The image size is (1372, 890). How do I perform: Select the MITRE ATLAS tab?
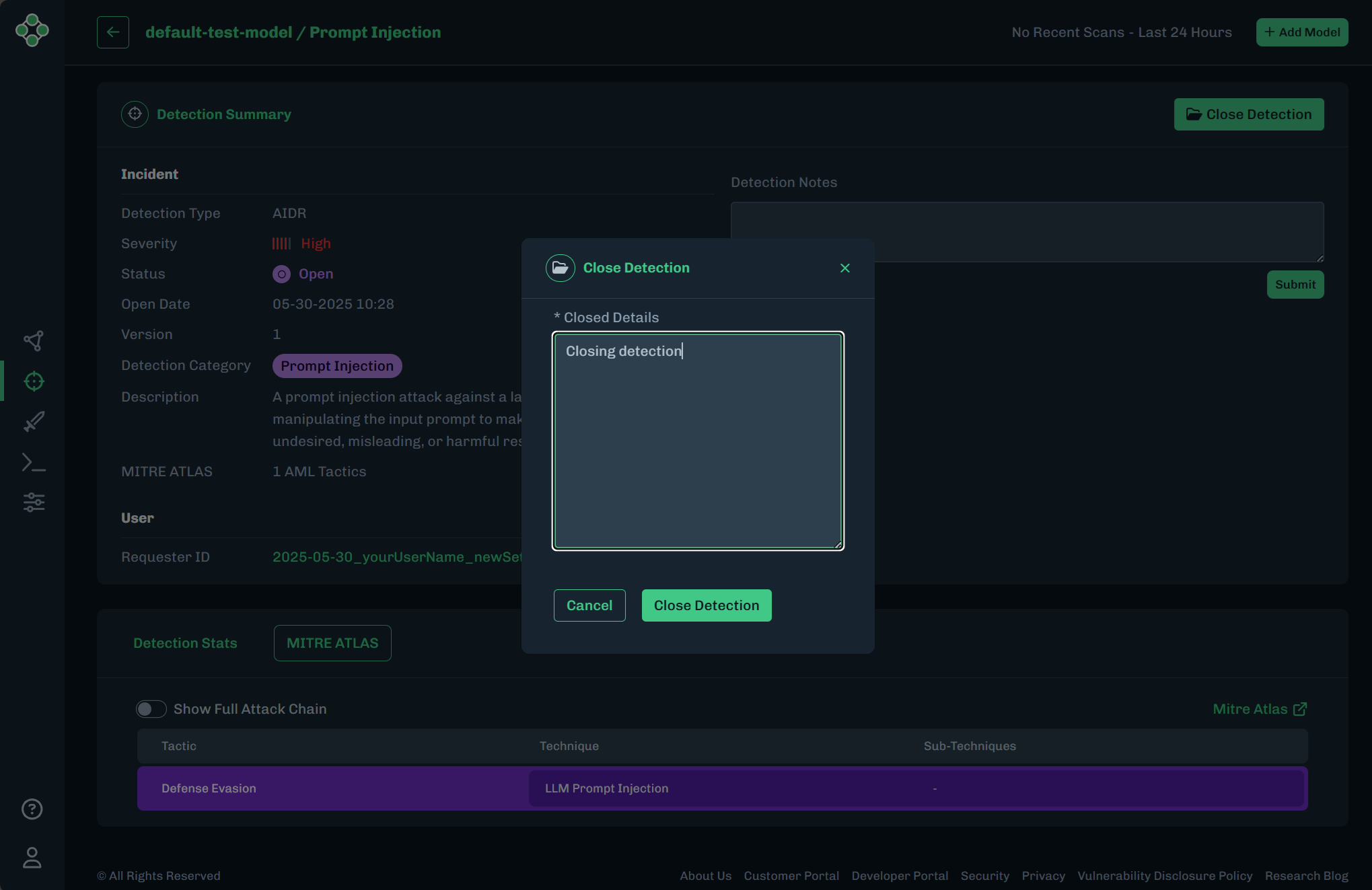tap(332, 643)
